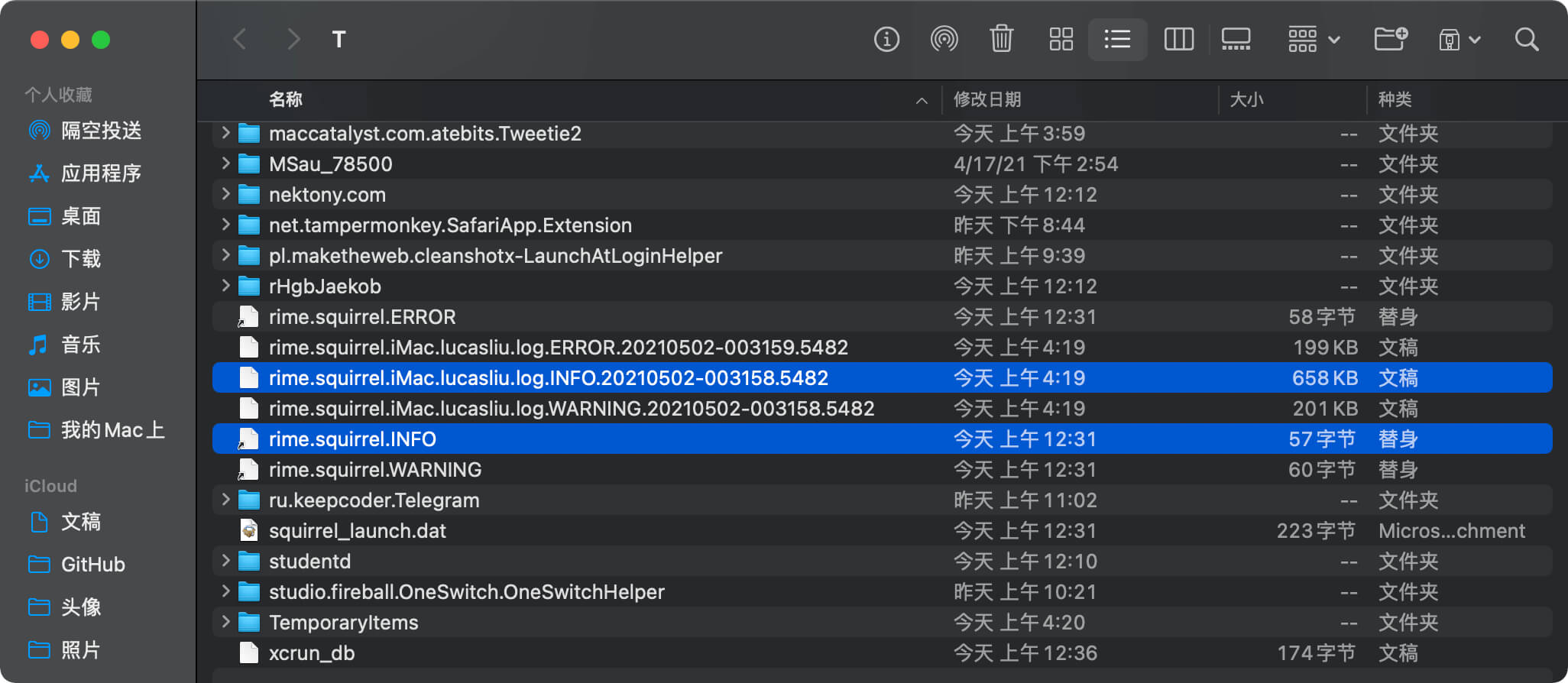Switch to gallery view mode
The height and width of the screenshot is (683, 1568).
pyautogui.click(x=1236, y=39)
